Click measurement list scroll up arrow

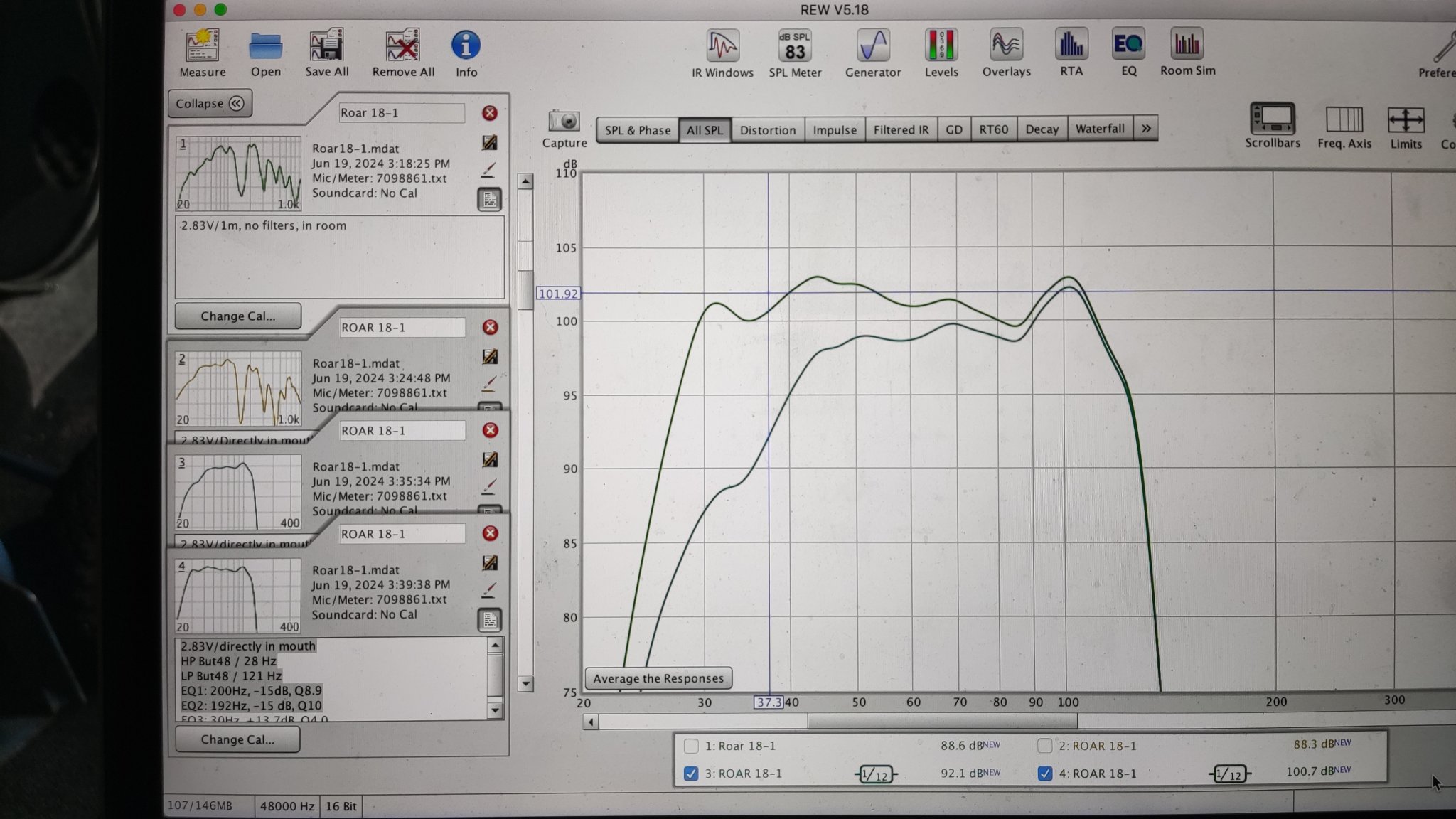tap(525, 181)
